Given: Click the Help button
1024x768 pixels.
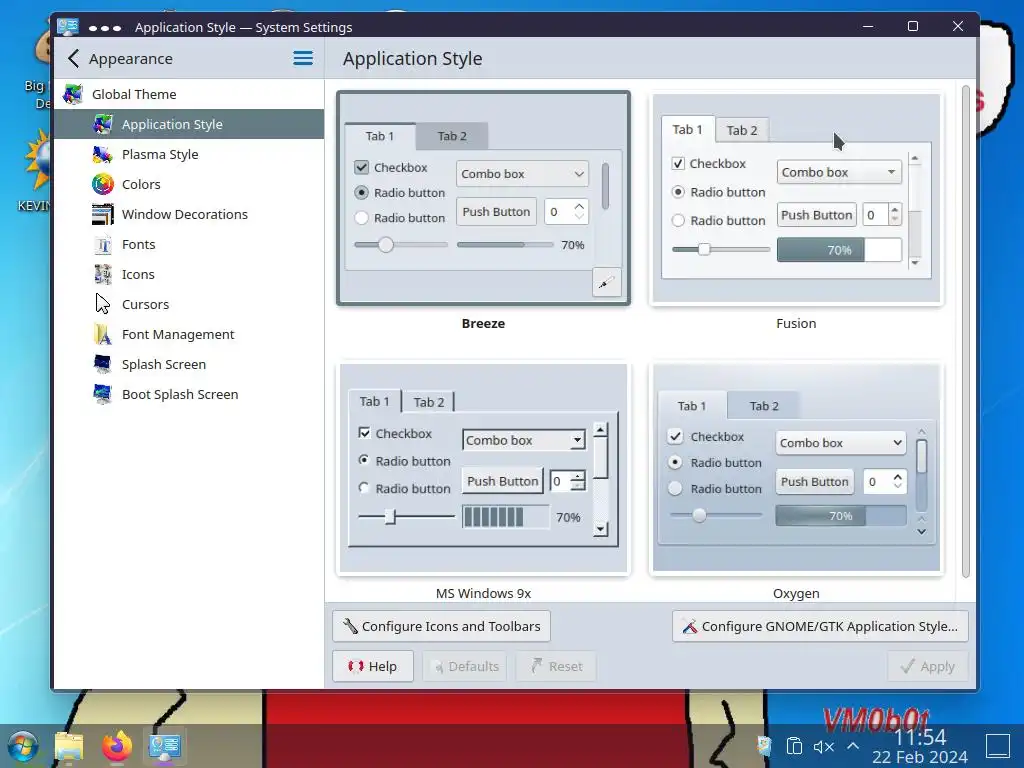Looking at the screenshot, I should point(373,666).
